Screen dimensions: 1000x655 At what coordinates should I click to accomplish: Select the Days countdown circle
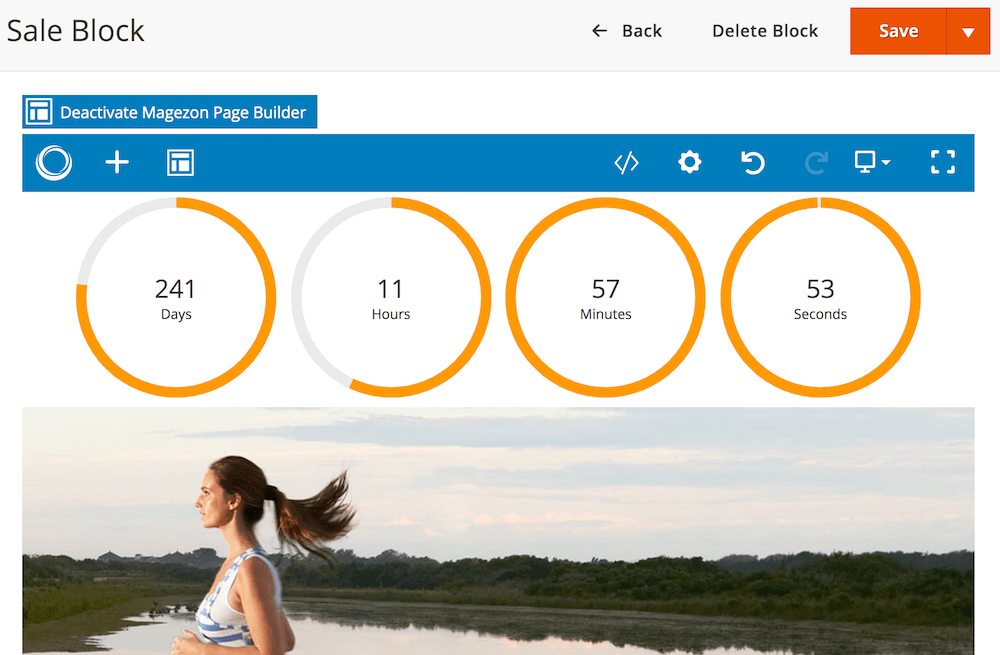[176, 297]
